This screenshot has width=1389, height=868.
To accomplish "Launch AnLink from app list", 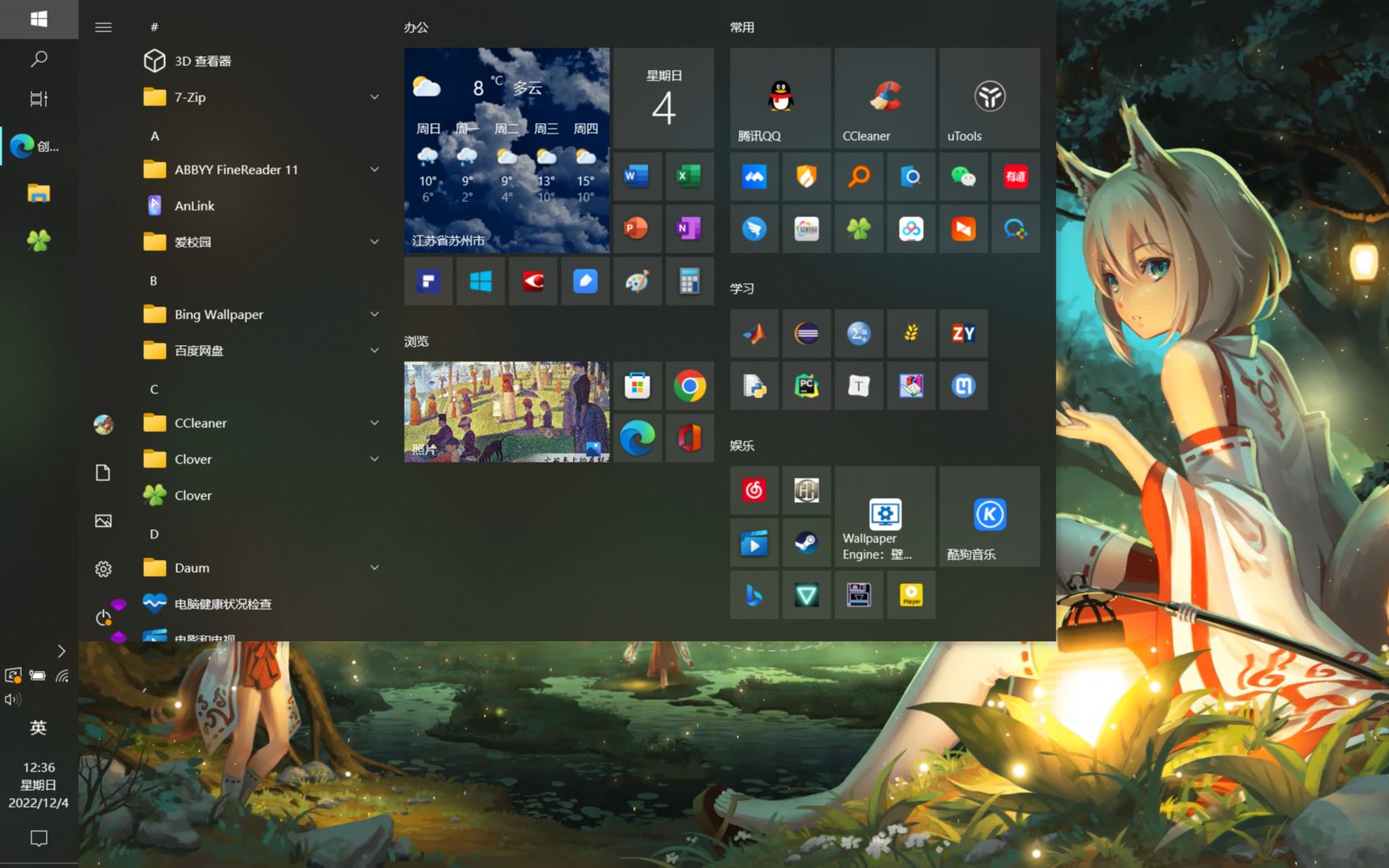I will [x=262, y=206].
